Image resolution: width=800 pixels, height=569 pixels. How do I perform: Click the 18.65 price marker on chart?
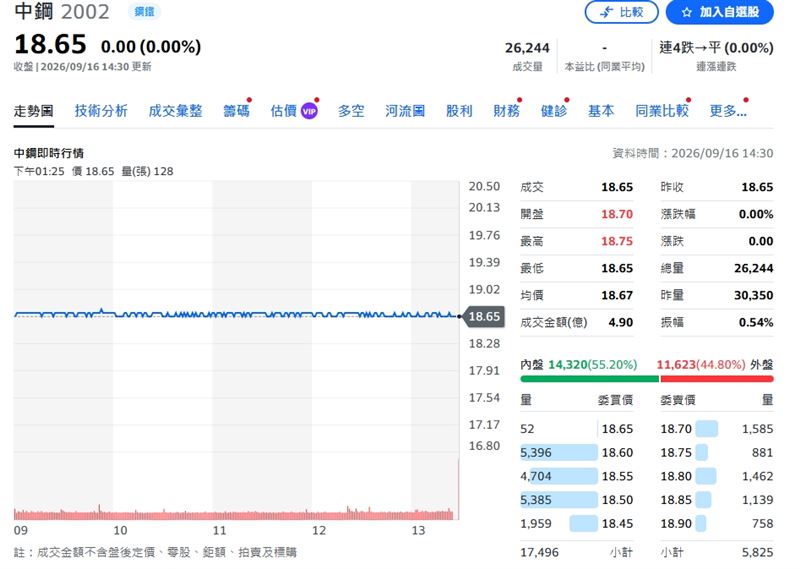[484, 316]
